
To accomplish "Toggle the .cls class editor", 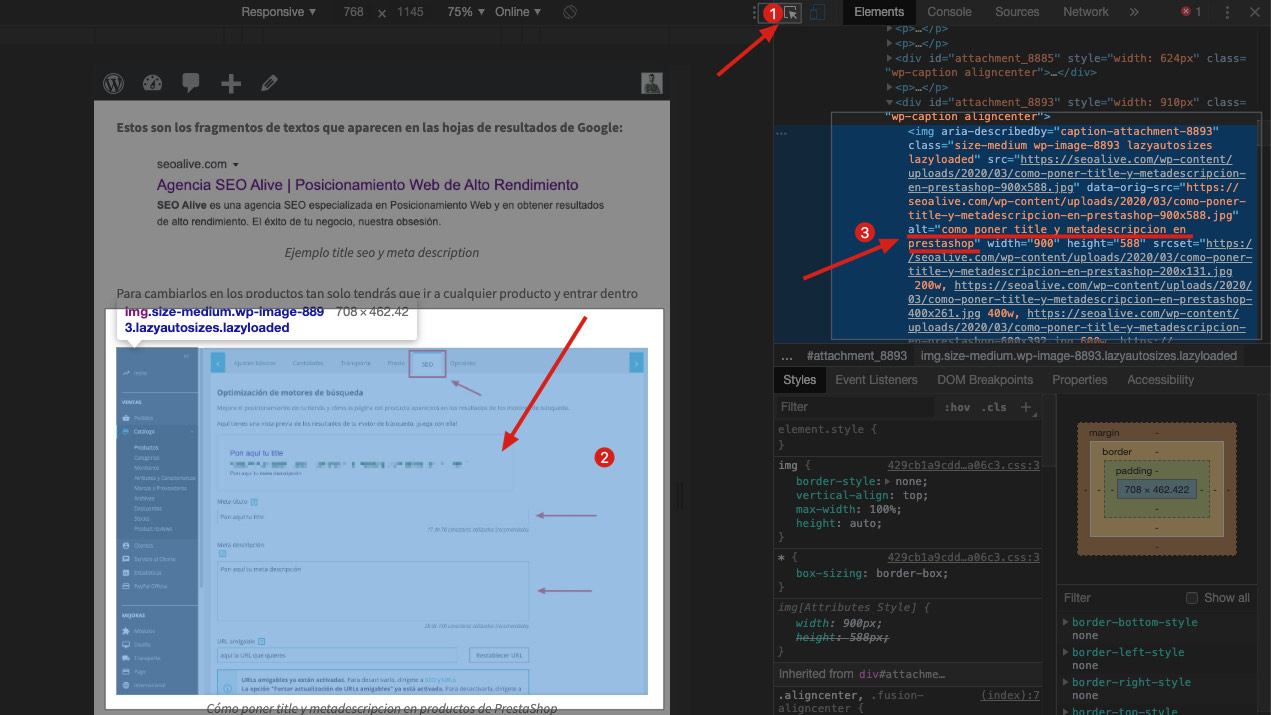I will click(x=993, y=407).
